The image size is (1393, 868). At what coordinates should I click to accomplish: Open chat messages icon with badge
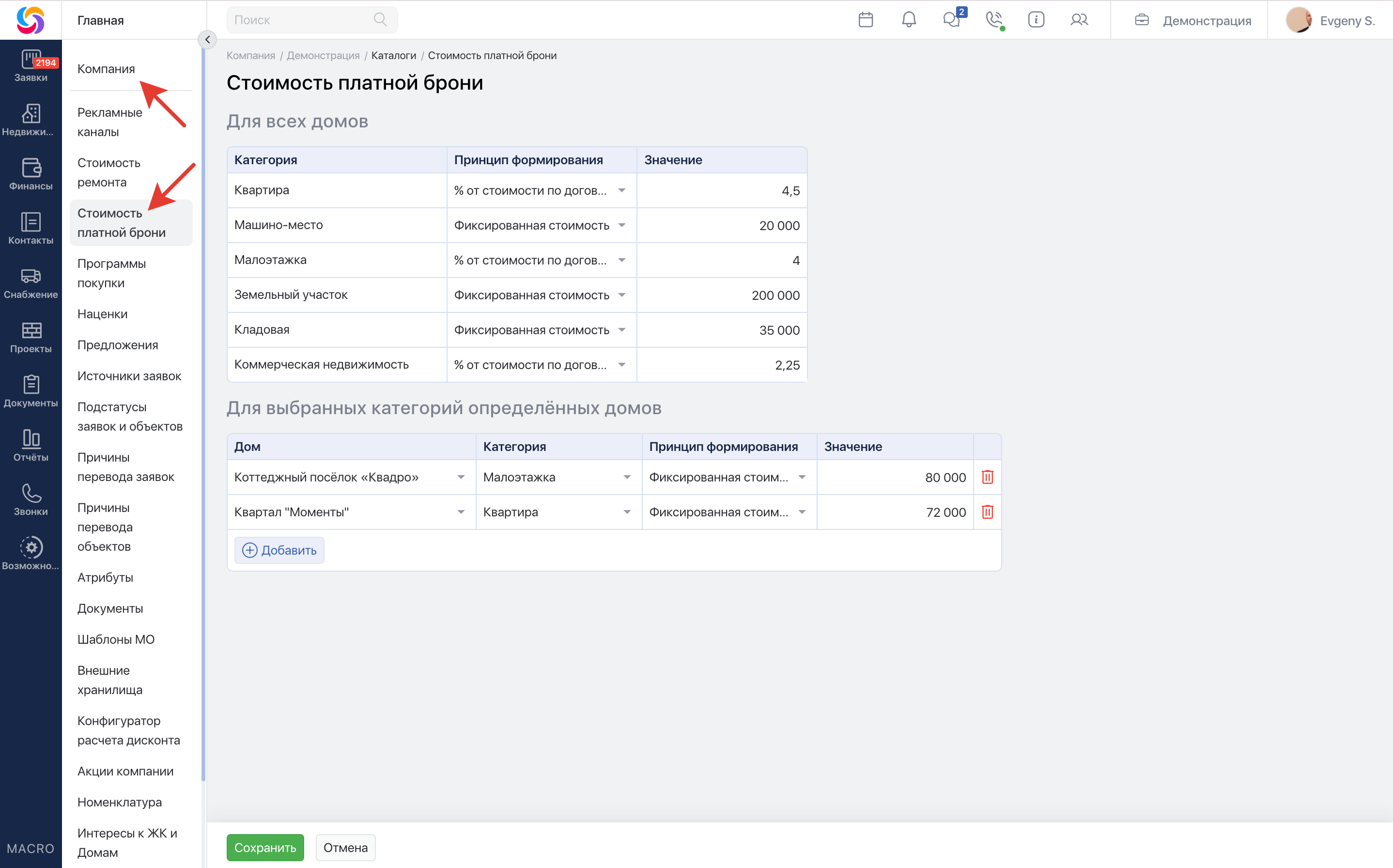952,20
